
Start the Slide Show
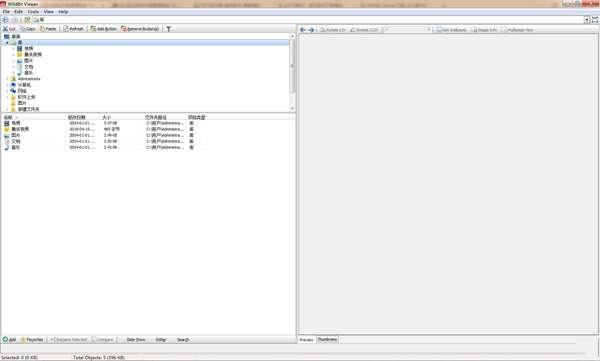pos(136,340)
